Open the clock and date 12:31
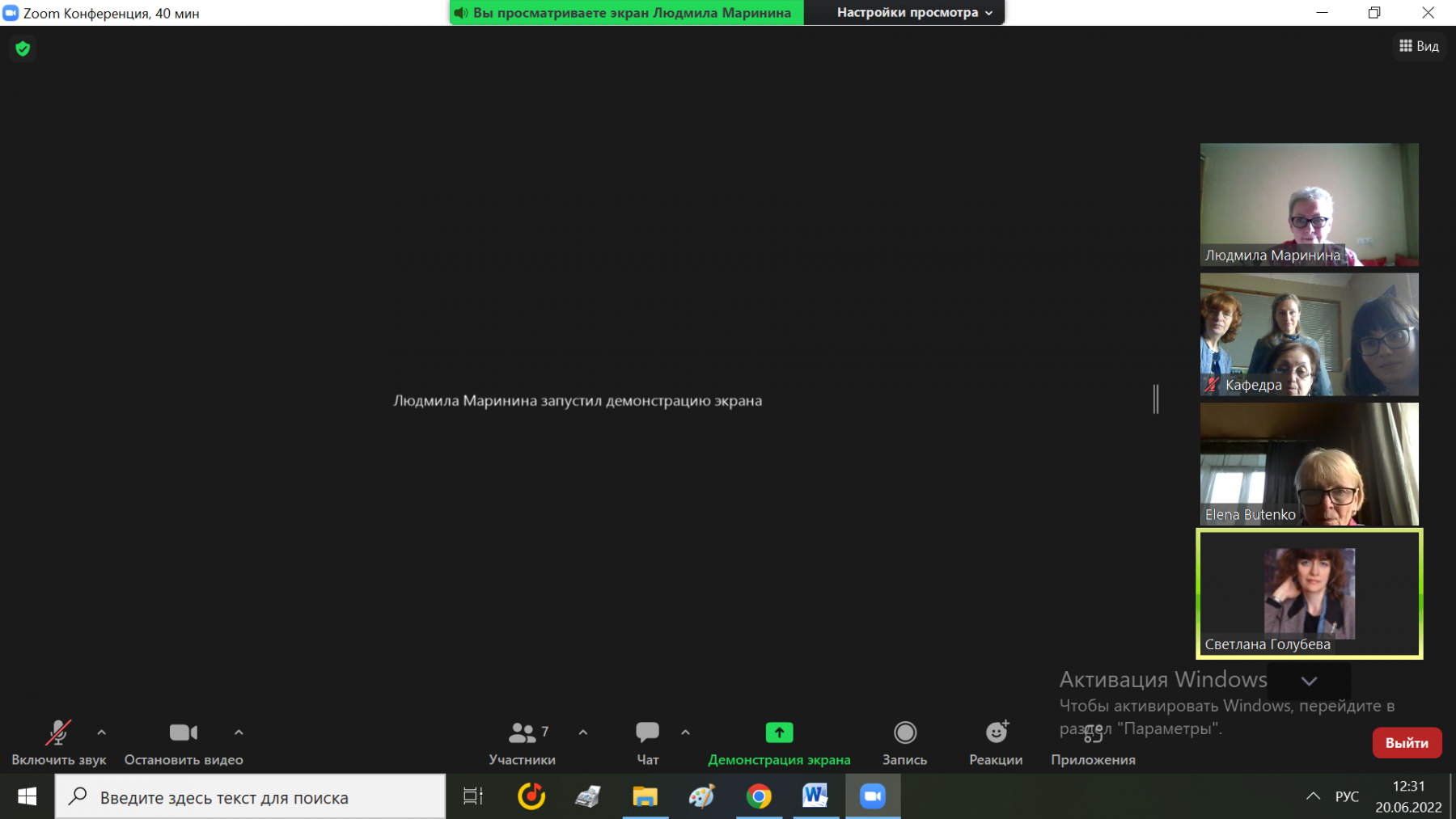This screenshot has width=1456, height=819. [1408, 796]
